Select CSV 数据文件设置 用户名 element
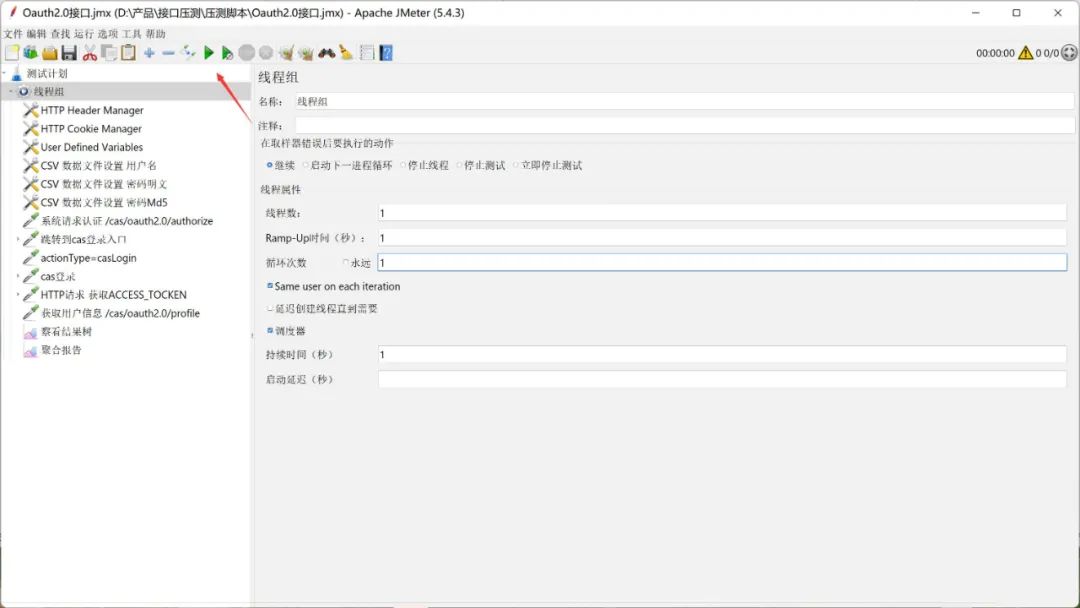Image resolution: width=1080 pixels, height=608 pixels. coord(98,166)
